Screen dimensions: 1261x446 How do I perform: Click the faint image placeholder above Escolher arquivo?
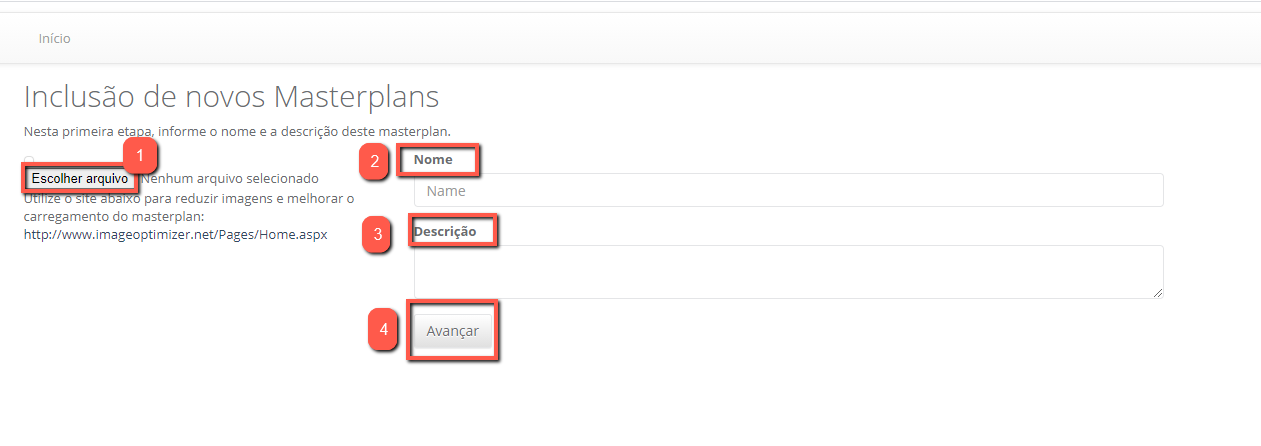pyautogui.click(x=29, y=160)
